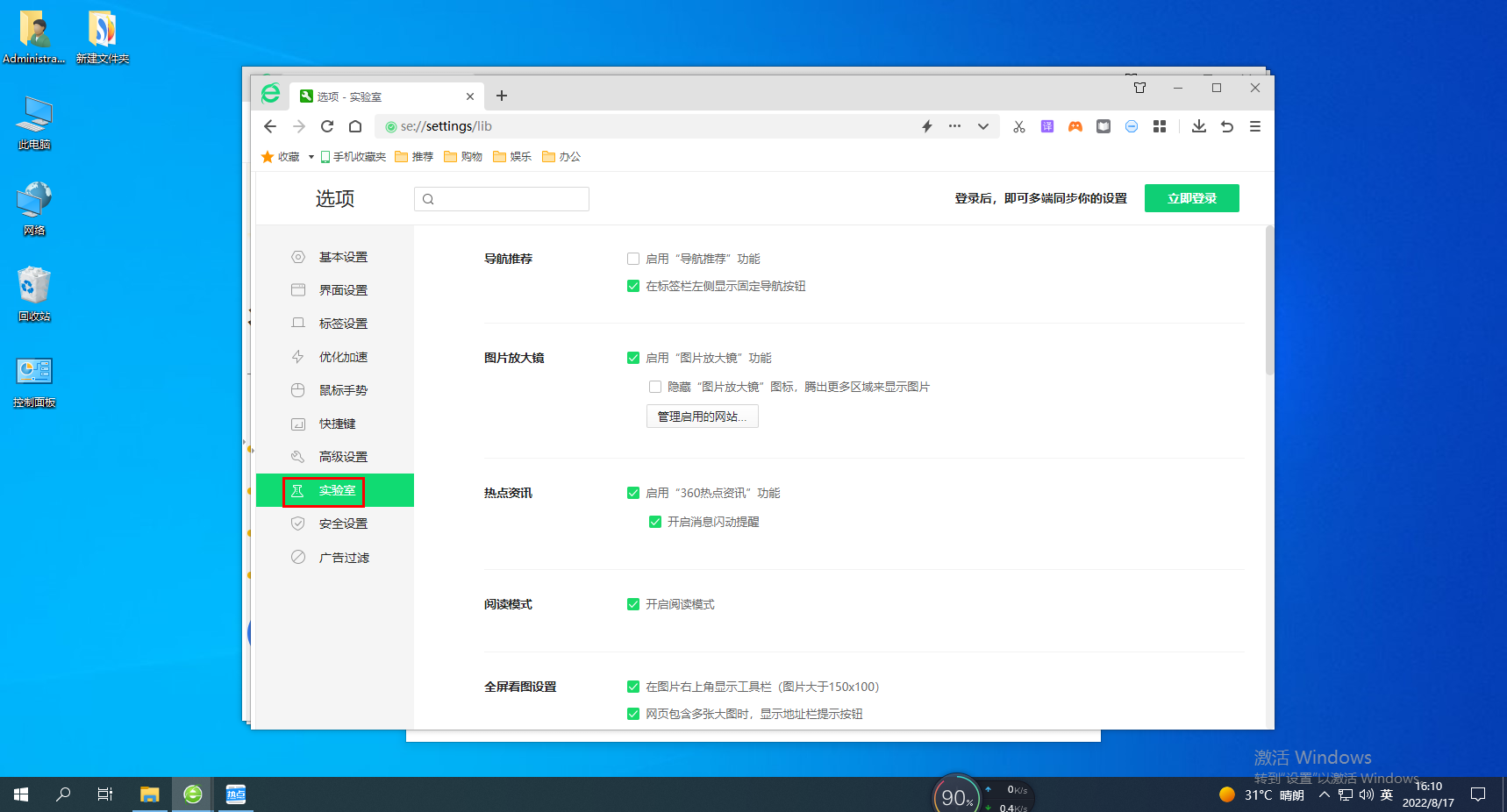Open 快捷键 in the sidebar
1507x812 pixels.
point(335,424)
